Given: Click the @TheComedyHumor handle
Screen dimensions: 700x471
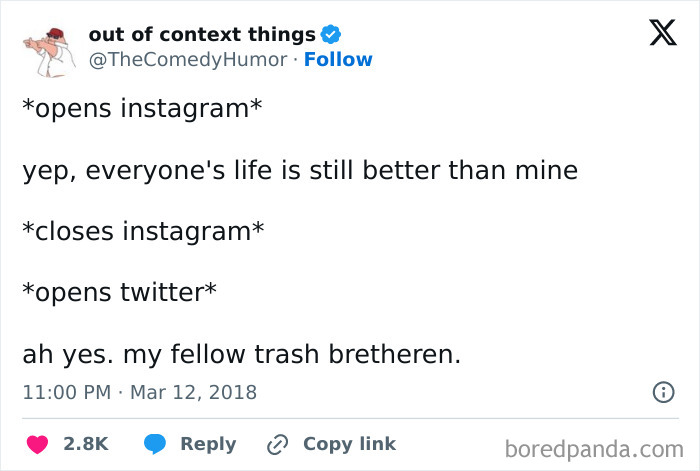Looking at the screenshot, I should 190,59.
